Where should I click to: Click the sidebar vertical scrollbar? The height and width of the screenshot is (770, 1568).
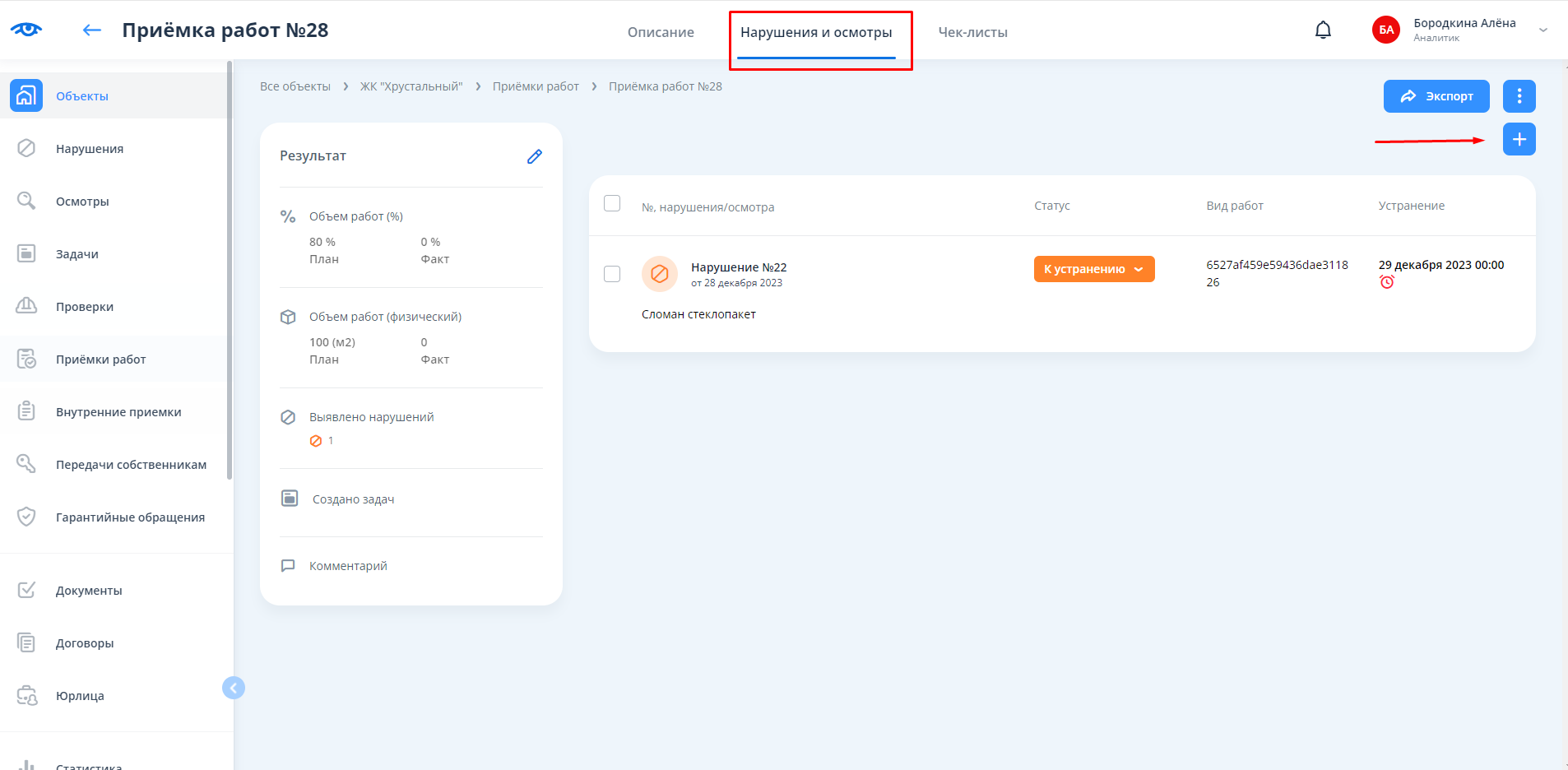coord(230,271)
